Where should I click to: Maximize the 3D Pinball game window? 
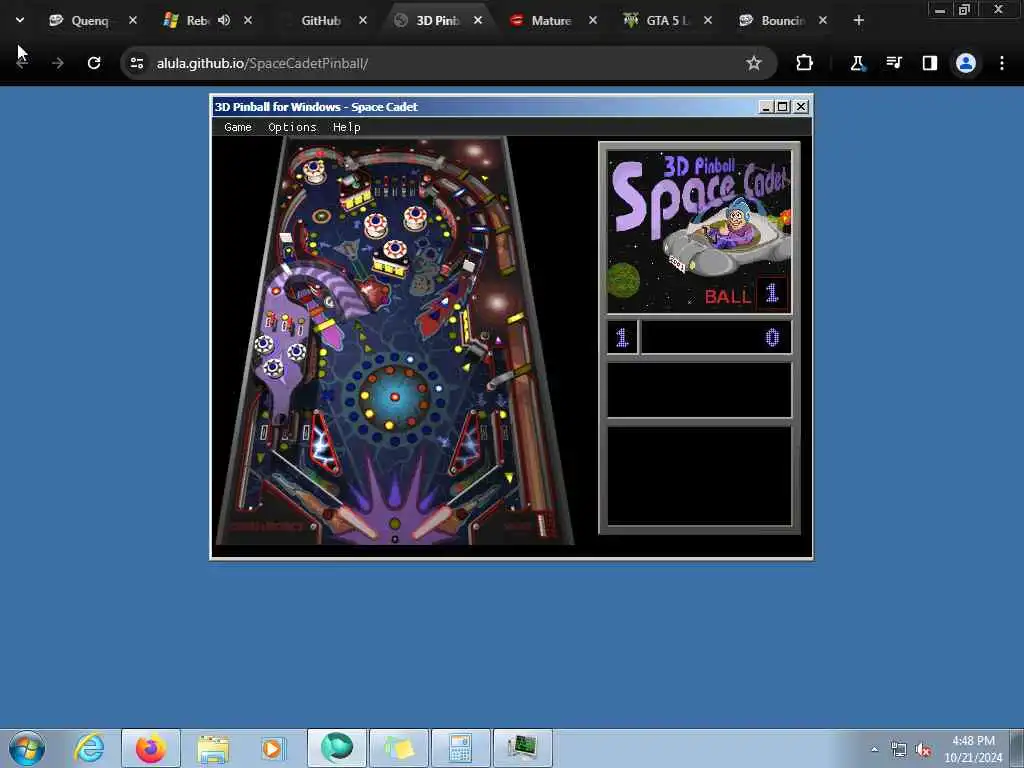[782, 106]
